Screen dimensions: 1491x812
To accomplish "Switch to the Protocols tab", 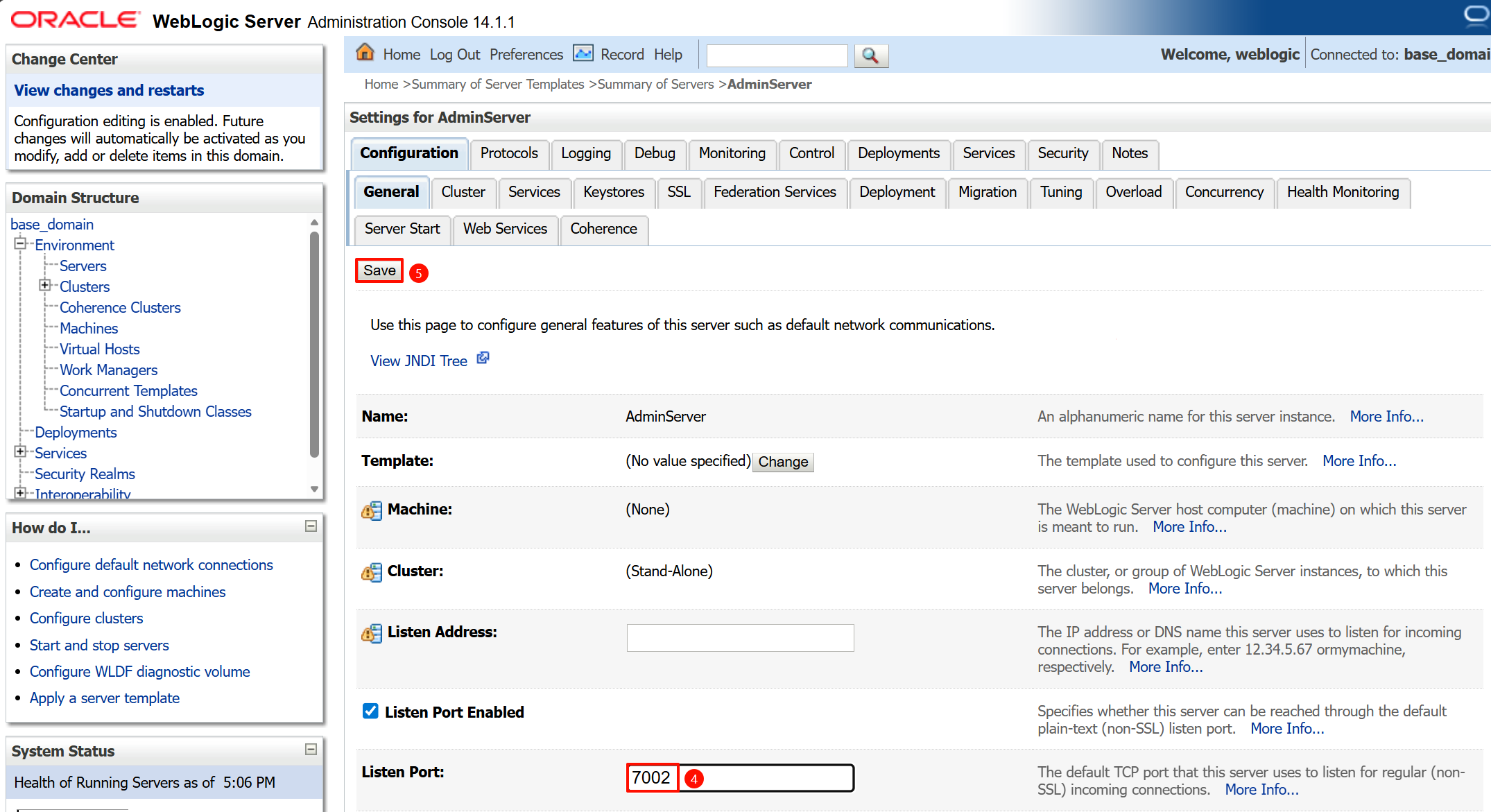I will coord(509,153).
